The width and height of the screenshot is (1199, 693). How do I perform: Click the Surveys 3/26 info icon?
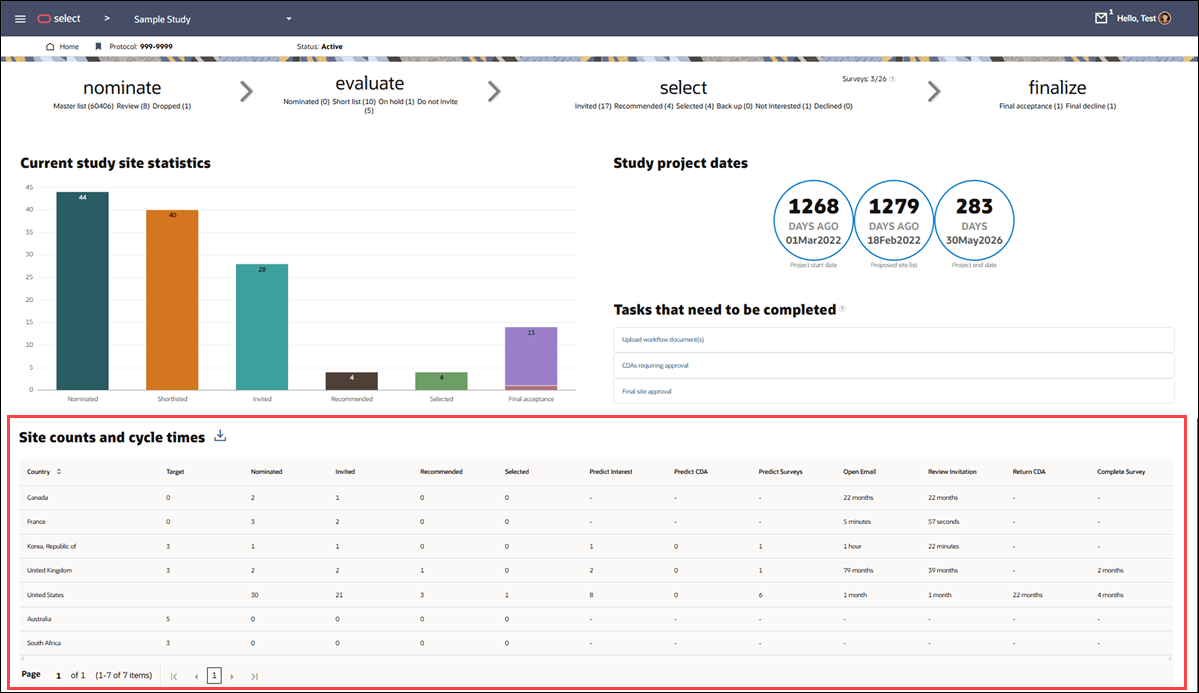(892, 78)
